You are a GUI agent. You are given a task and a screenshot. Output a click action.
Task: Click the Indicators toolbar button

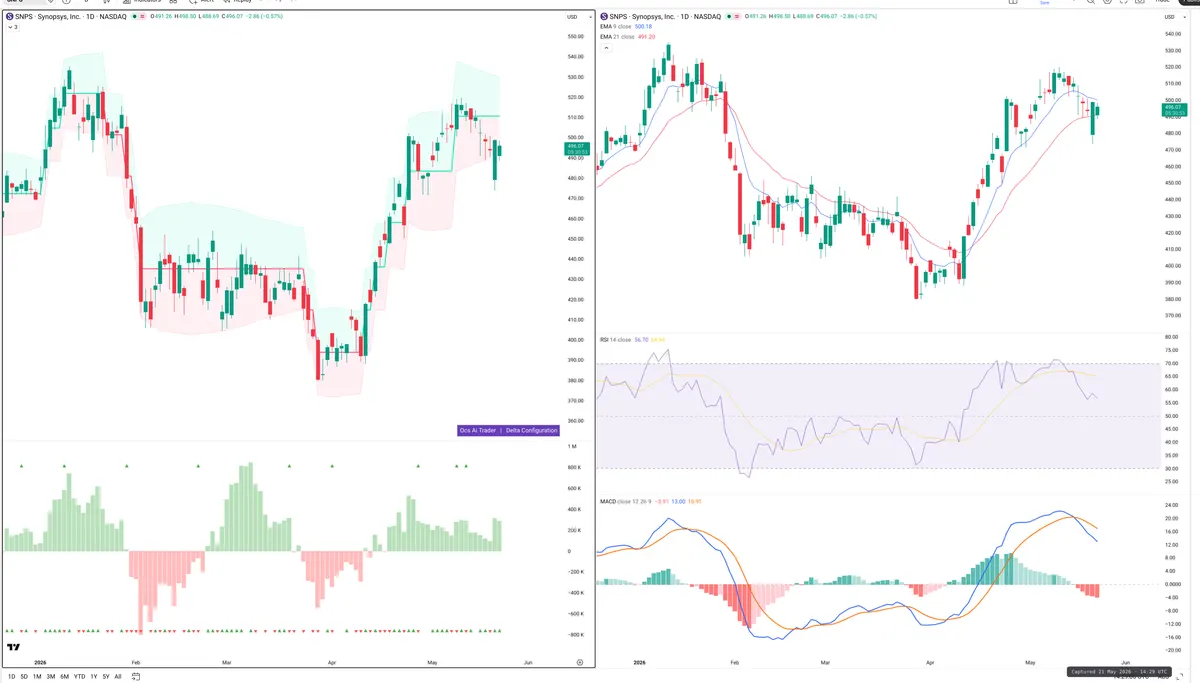[x=143, y=2]
